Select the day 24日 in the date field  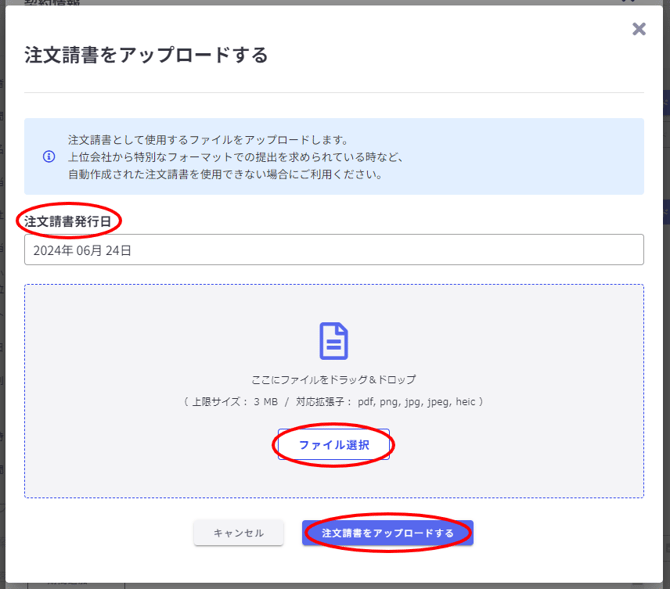pos(119,251)
